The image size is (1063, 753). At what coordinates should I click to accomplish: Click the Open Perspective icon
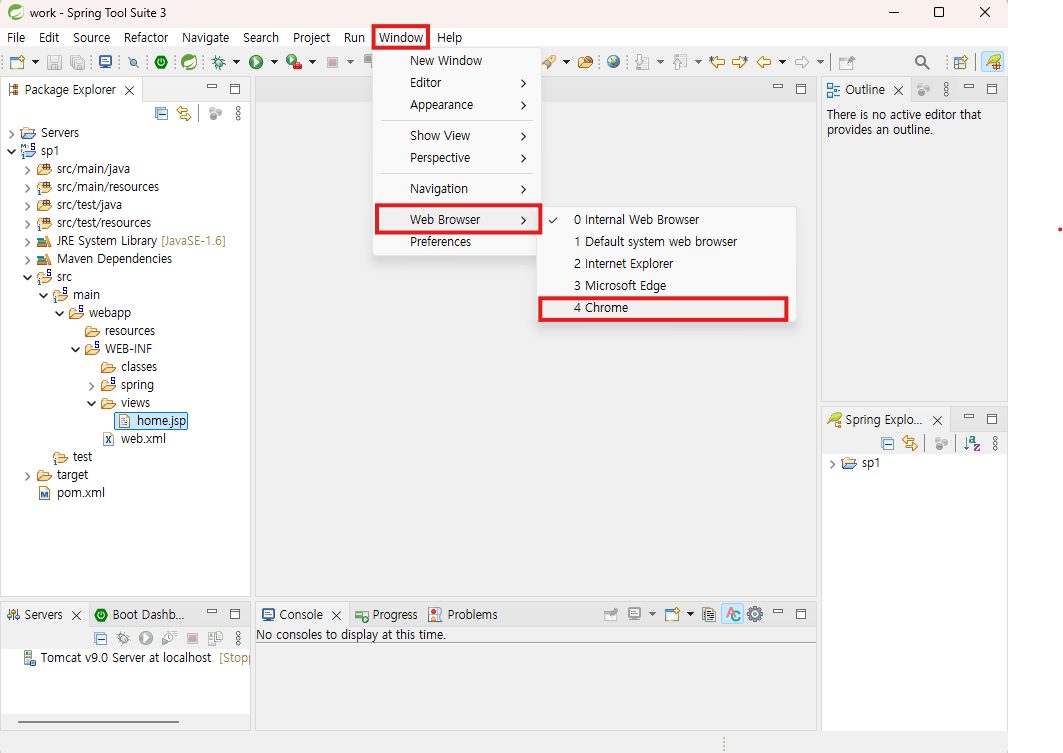[x=961, y=62]
